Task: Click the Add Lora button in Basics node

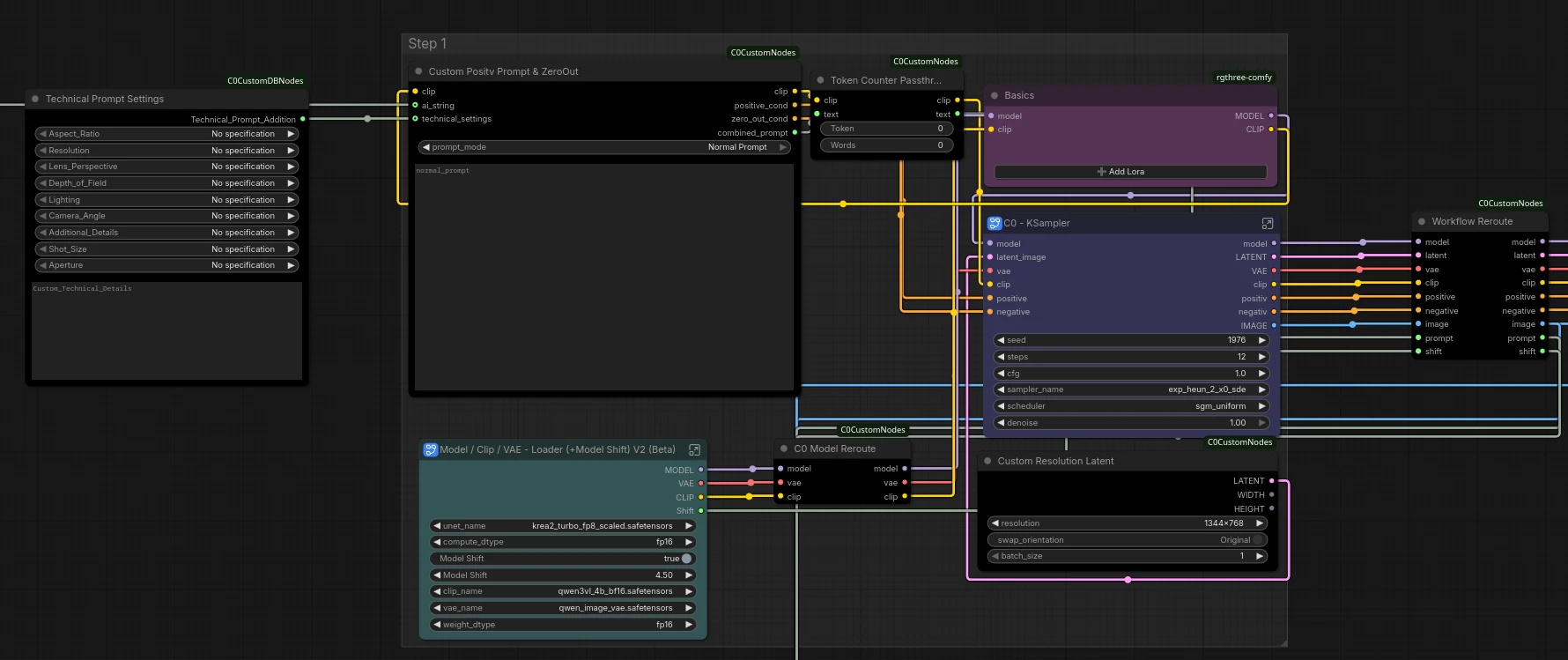Action: [1130, 172]
